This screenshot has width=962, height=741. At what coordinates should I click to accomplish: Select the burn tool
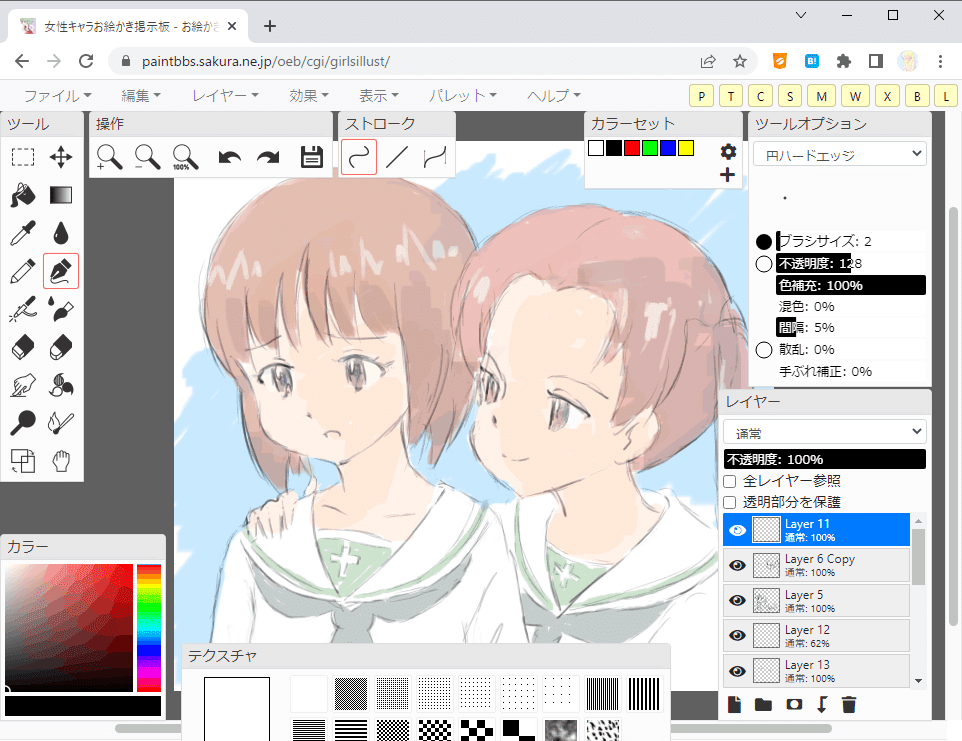click(x=61, y=423)
